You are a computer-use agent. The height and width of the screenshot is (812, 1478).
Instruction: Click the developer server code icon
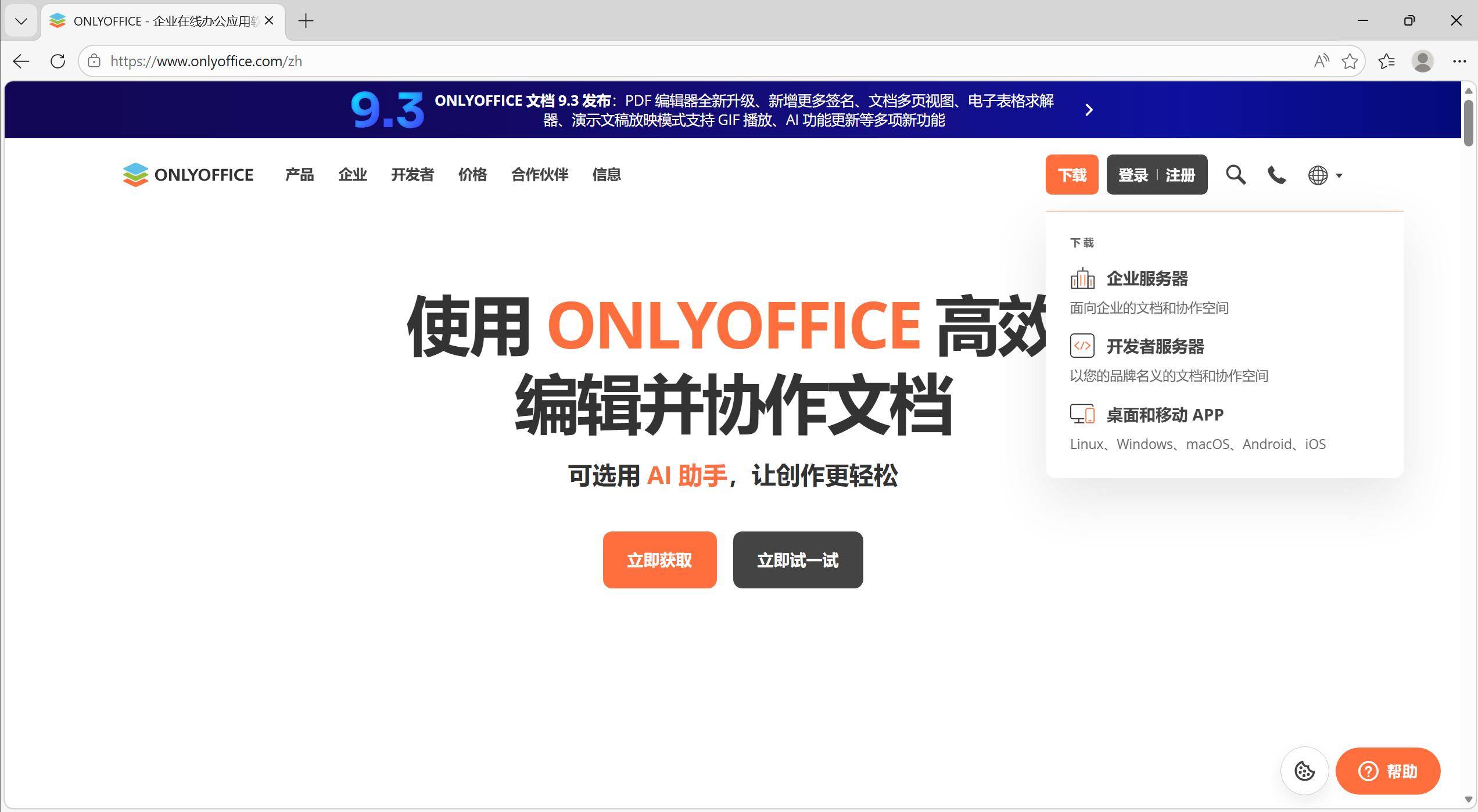point(1082,346)
